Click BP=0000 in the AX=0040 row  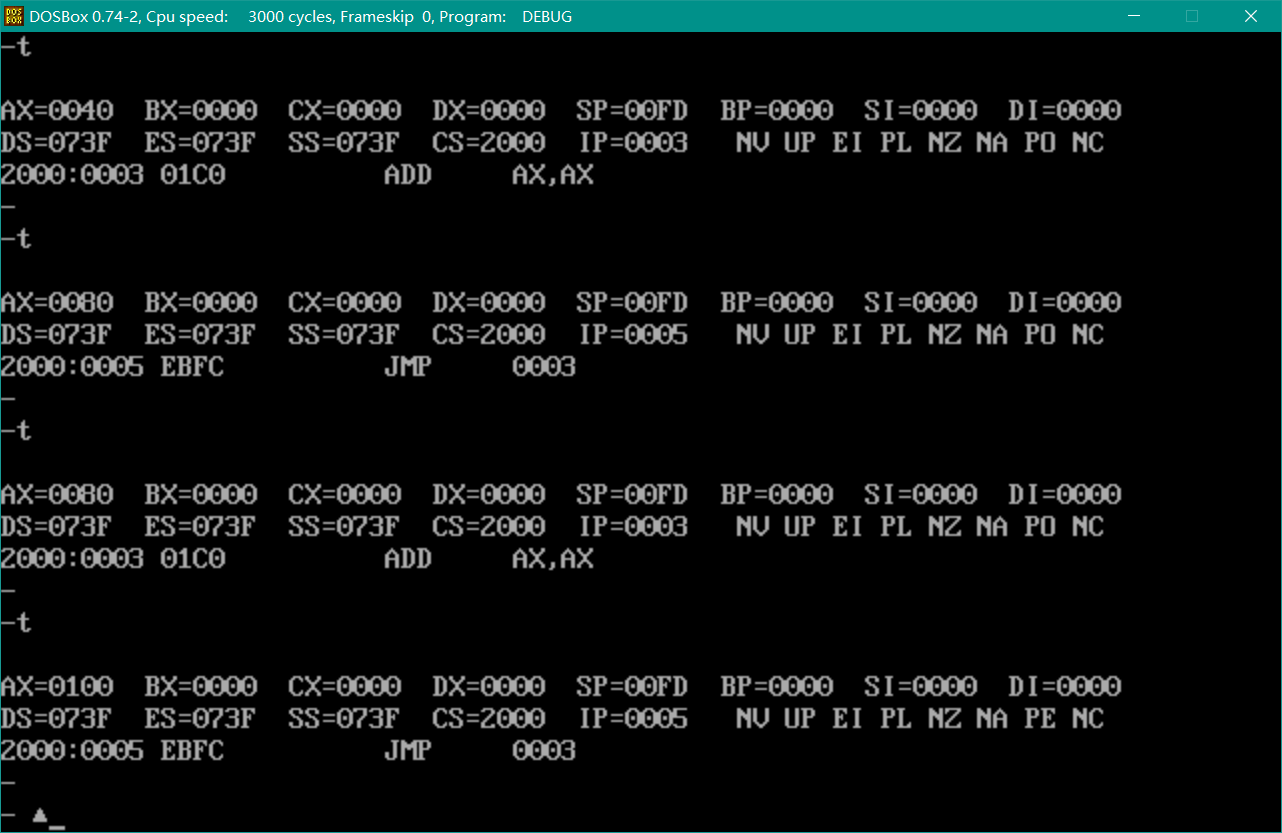[x=777, y=110]
